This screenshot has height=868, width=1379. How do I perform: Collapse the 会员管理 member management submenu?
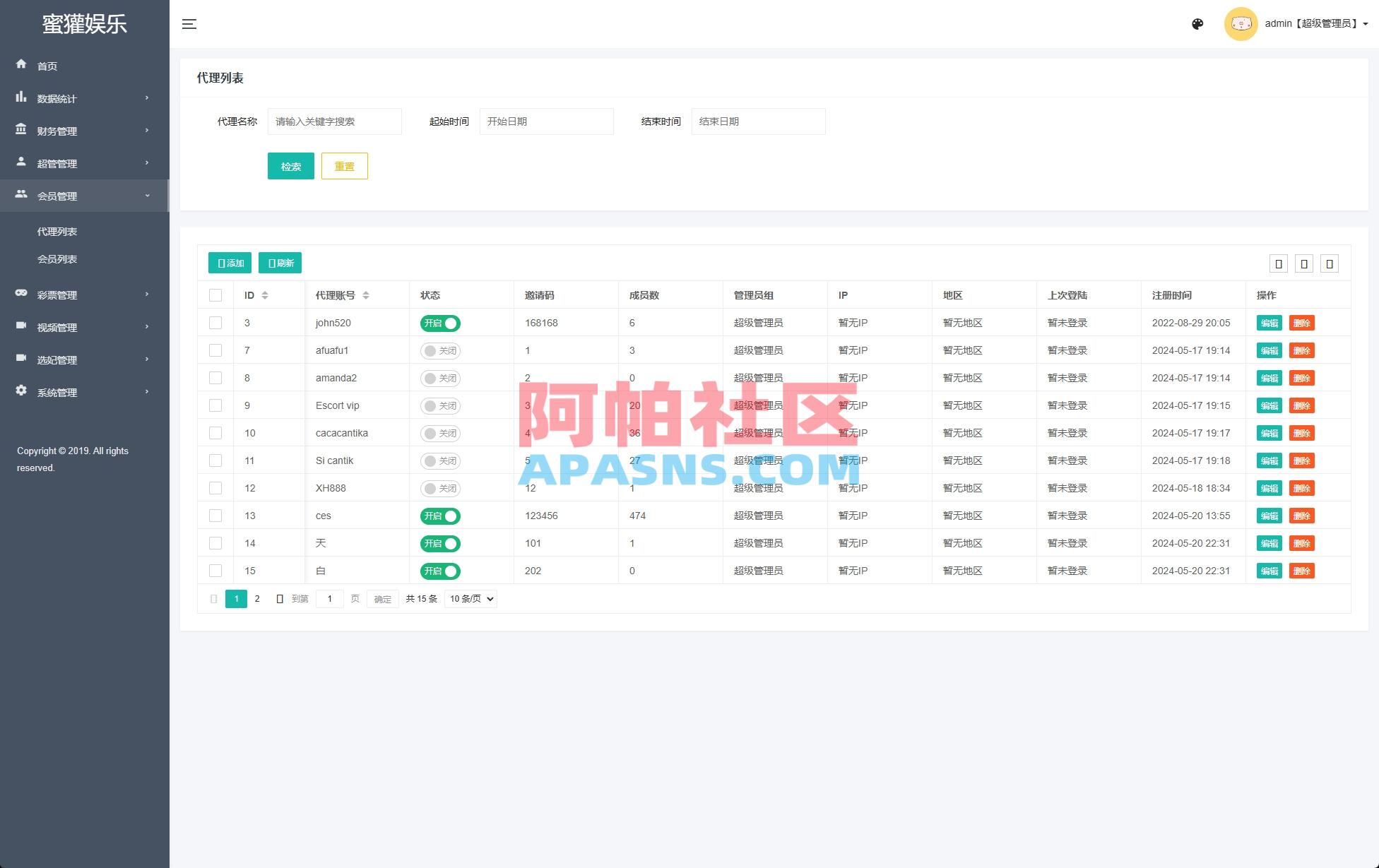pyautogui.click(x=57, y=196)
